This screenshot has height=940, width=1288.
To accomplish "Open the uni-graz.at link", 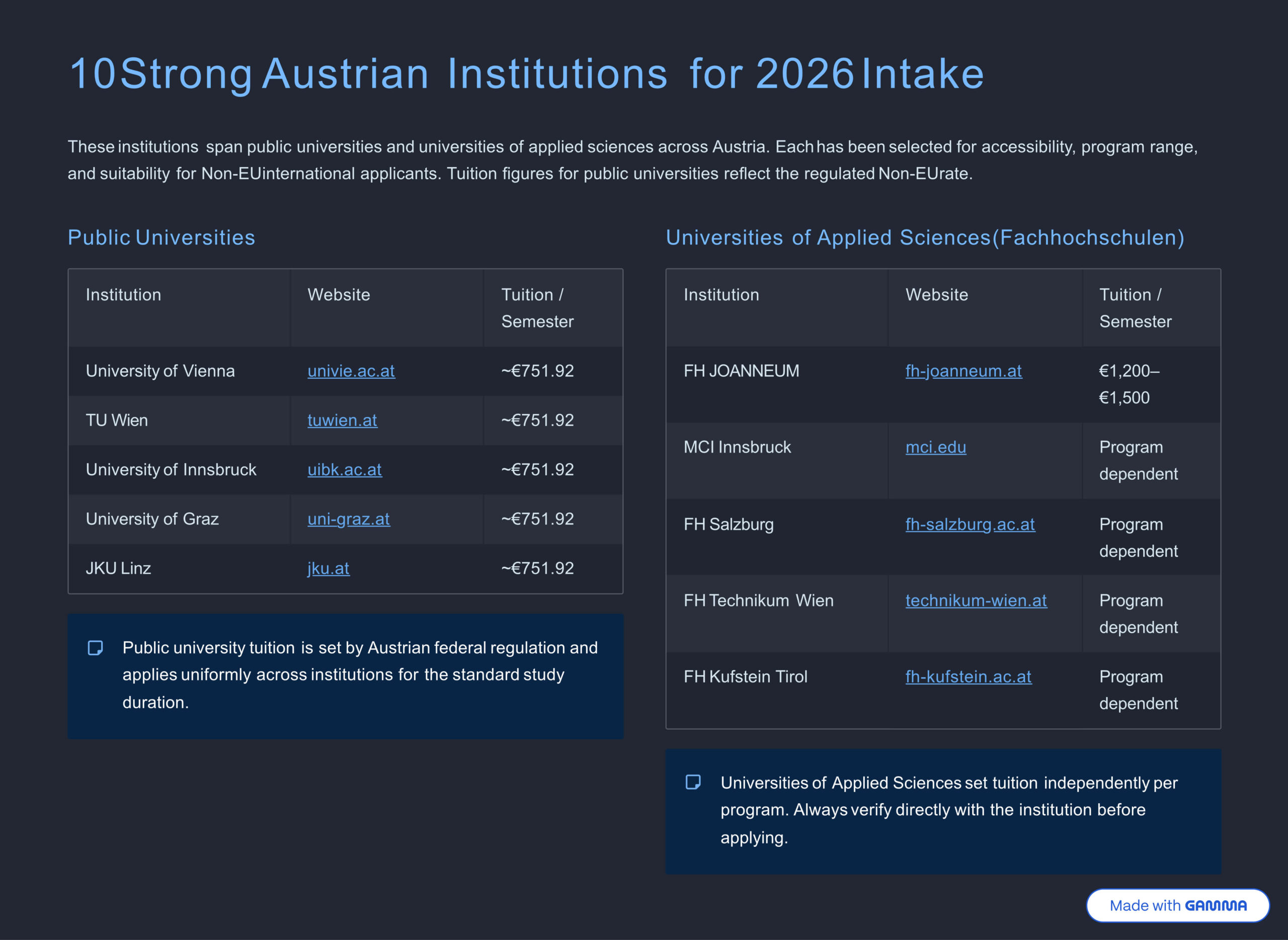I will [x=348, y=519].
